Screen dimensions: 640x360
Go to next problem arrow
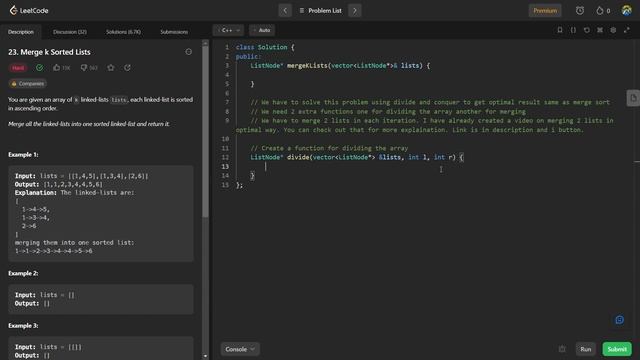[x=355, y=11]
